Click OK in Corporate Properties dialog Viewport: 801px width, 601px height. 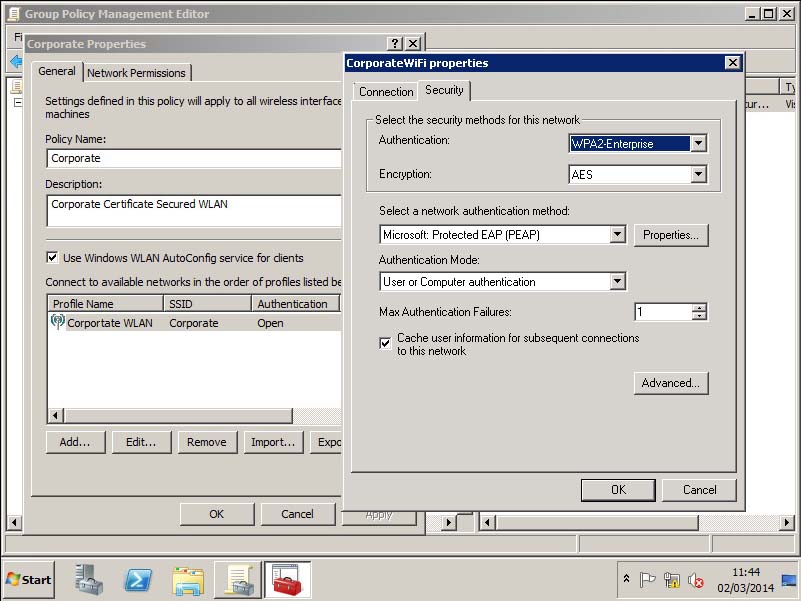217,514
